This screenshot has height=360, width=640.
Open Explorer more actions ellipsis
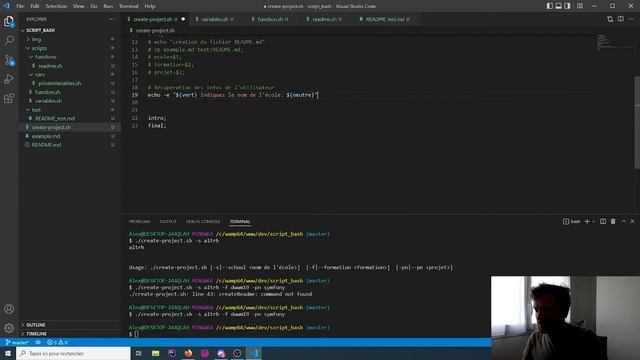112,19
